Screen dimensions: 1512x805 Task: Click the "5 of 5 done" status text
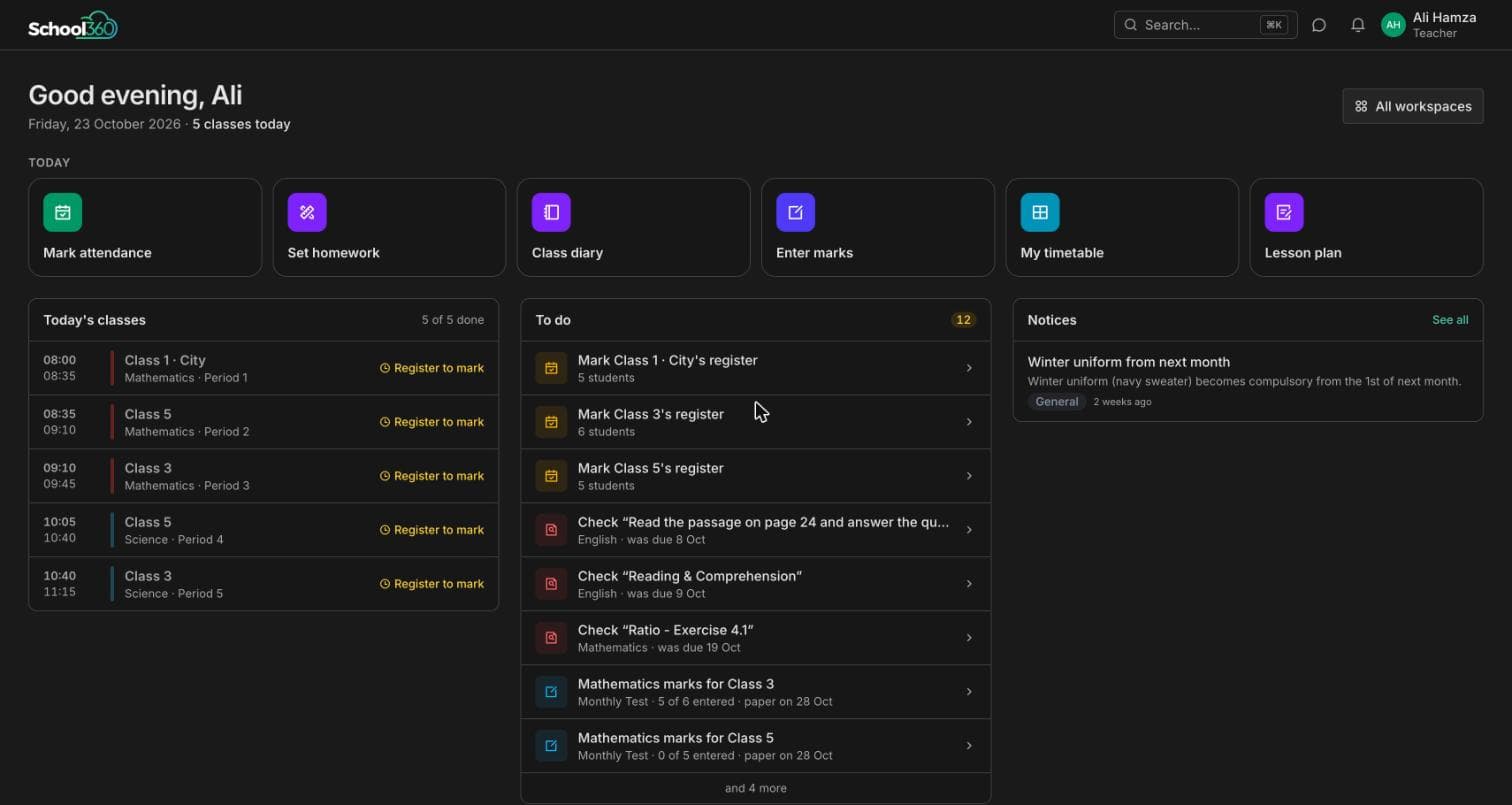453,320
